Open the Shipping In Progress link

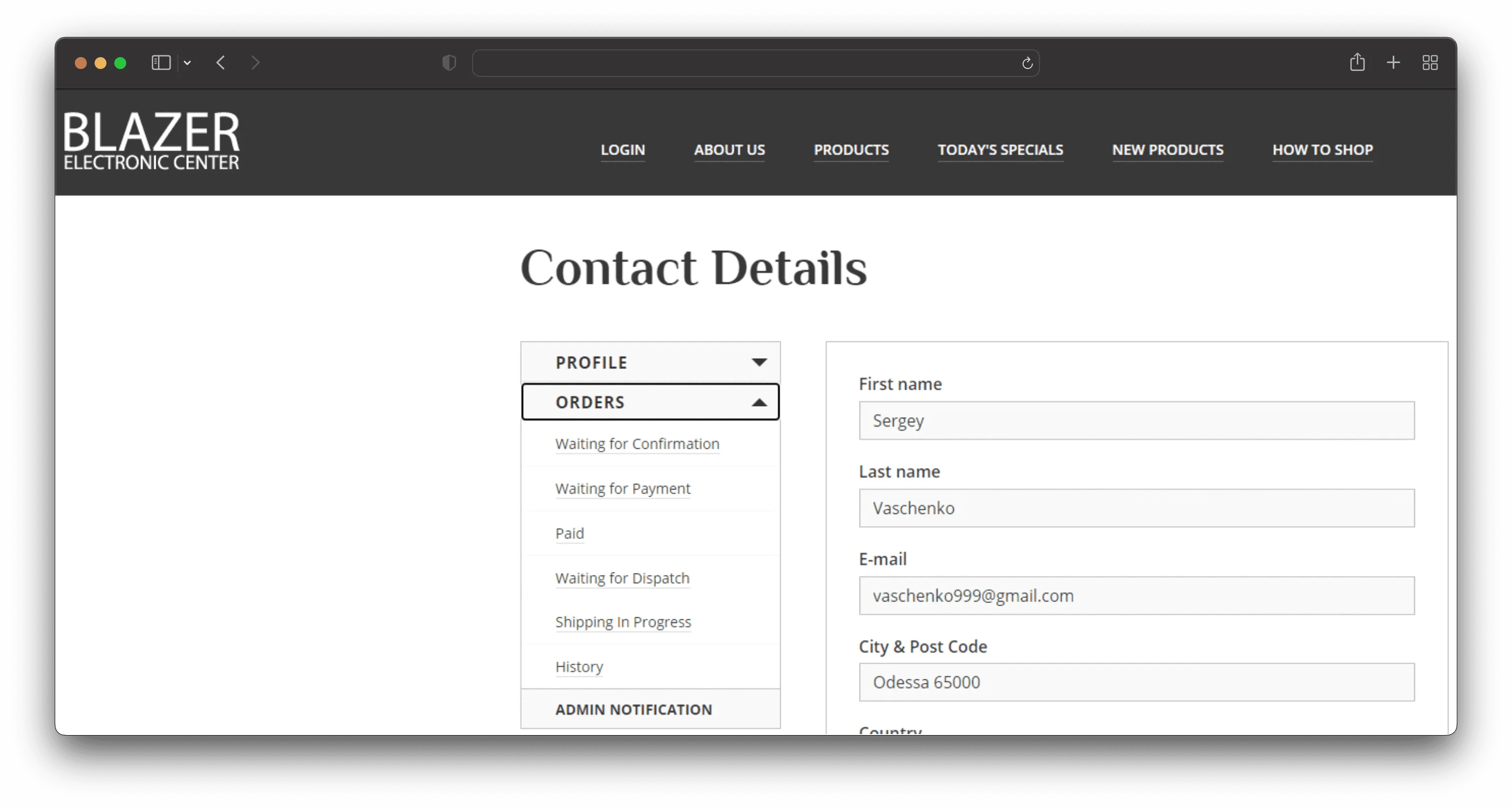pyautogui.click(x=623, y=622)
